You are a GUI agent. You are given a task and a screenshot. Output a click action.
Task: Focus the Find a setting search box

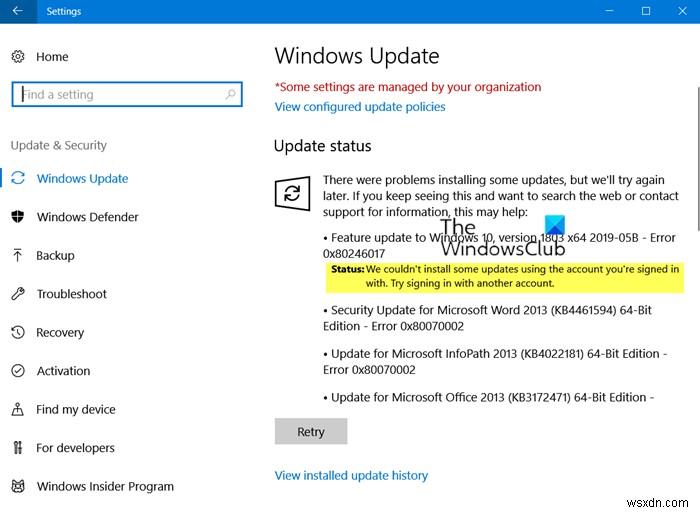127,94
